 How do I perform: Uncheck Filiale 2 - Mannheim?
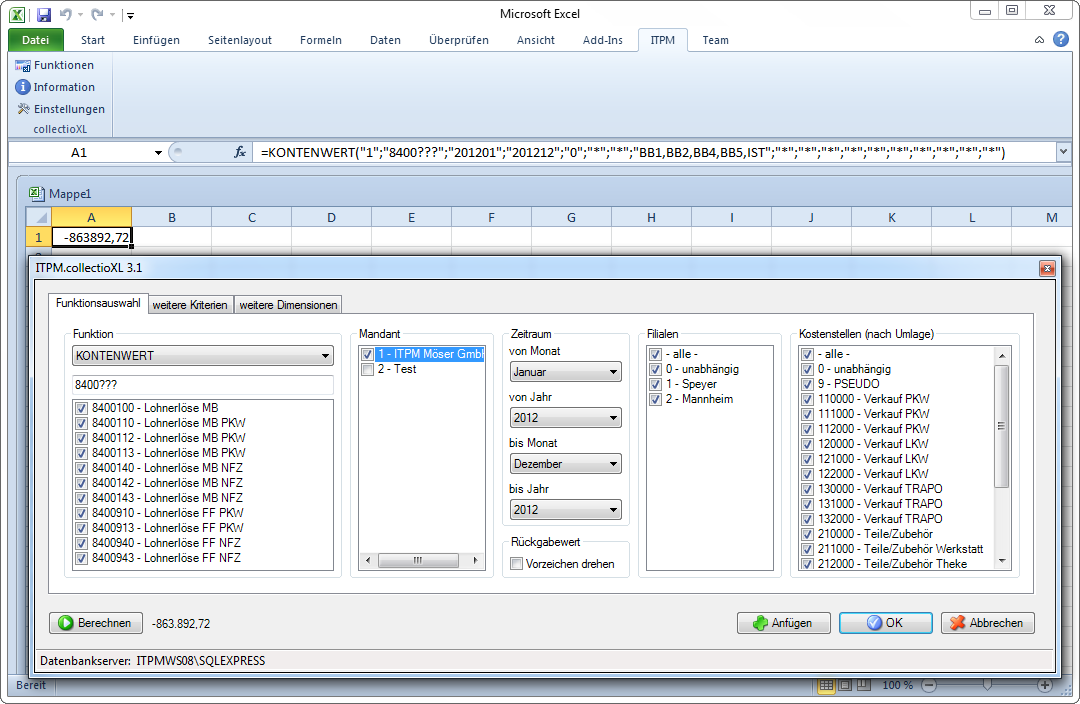pos(656,400)
